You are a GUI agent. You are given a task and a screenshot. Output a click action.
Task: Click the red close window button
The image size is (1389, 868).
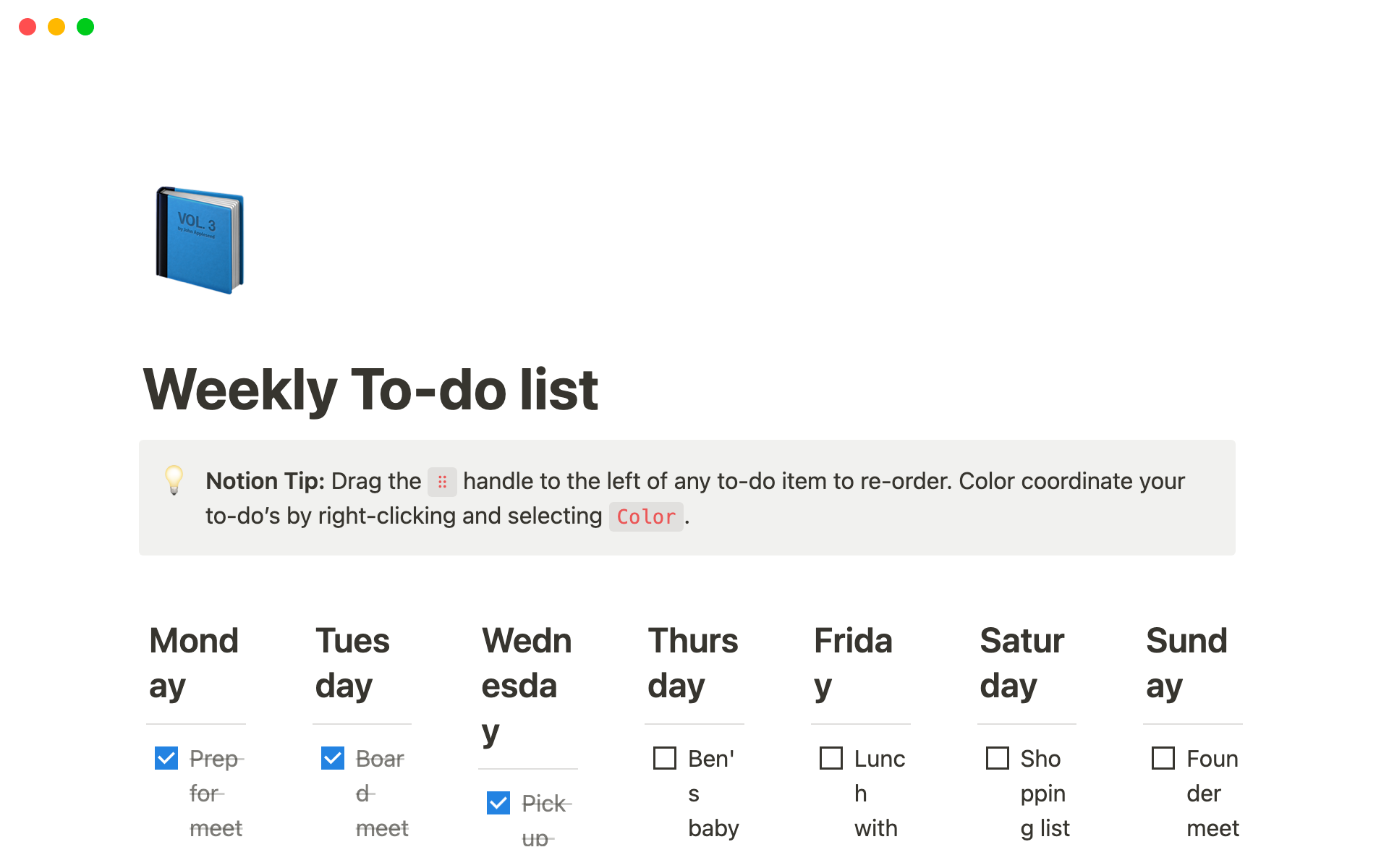point(27,27)
